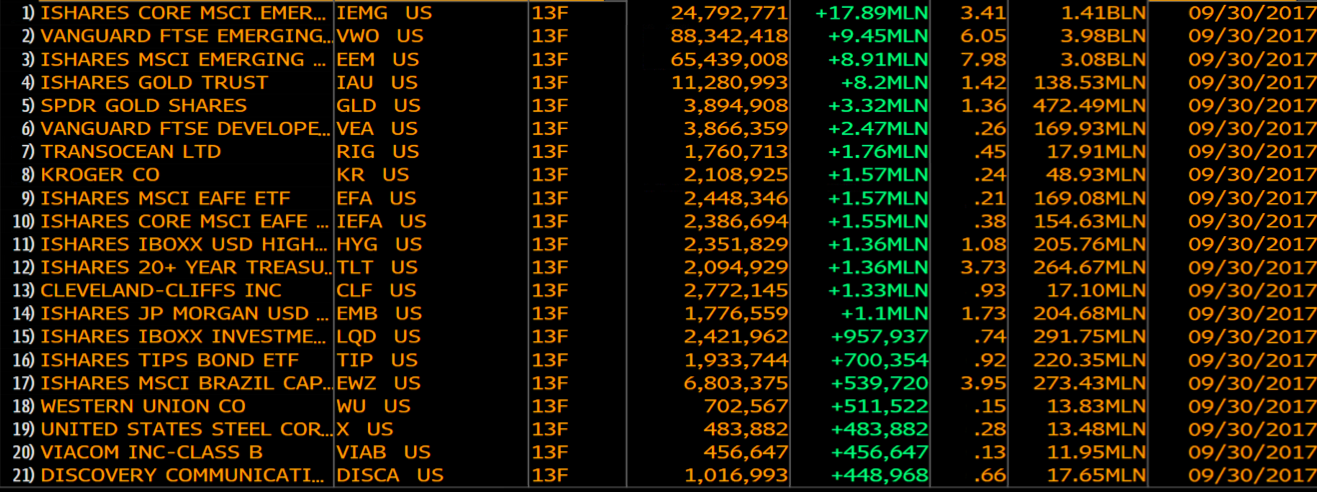
Task: Select VIACOM INC-CLASS B holding
Action: (151, 452)
